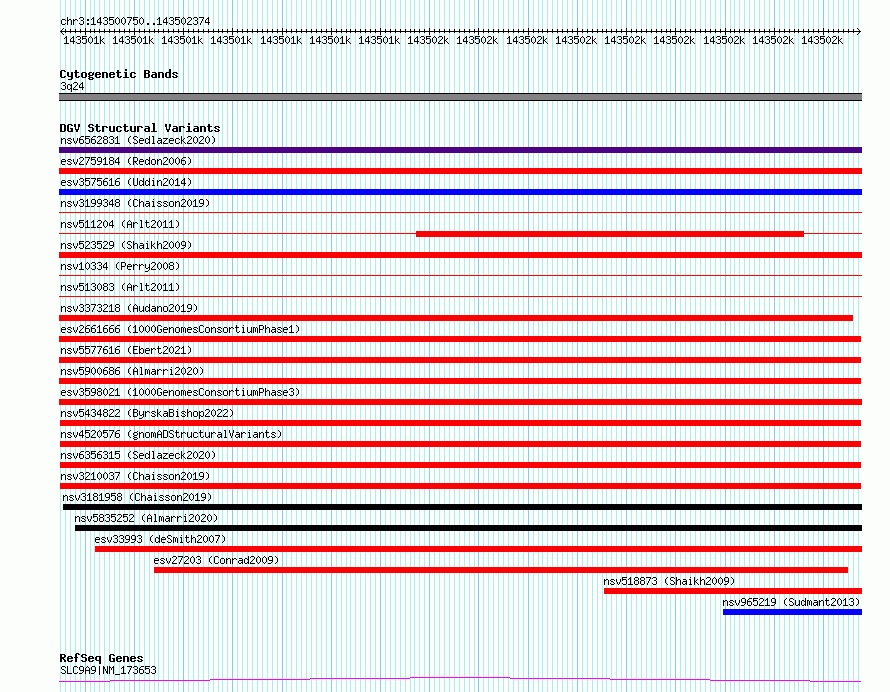The height and width of the screenshot is (692, 890).
Task: Click esv33993 (deSmith2007) label
Action: [x=160, y=539]
